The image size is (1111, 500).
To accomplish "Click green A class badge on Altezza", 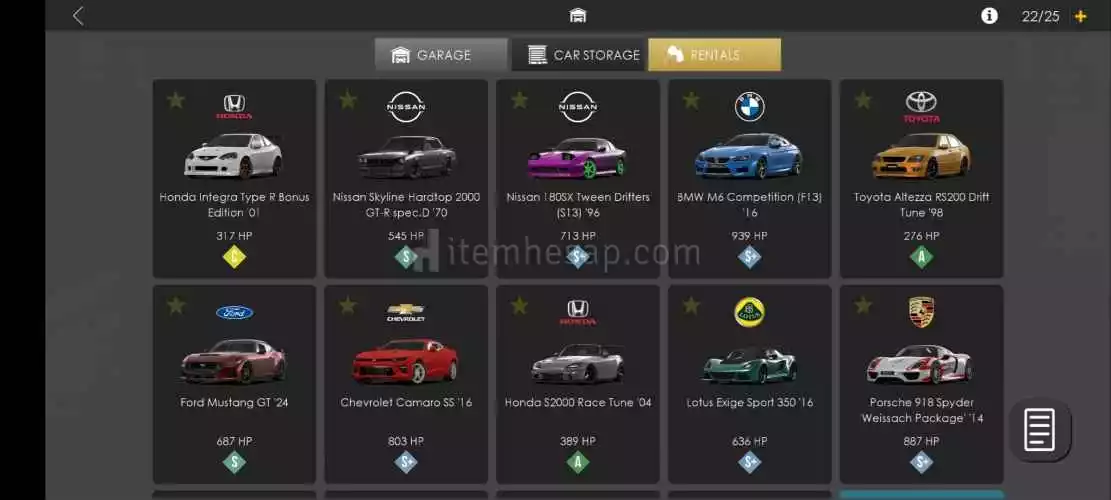I will point(921,257).
